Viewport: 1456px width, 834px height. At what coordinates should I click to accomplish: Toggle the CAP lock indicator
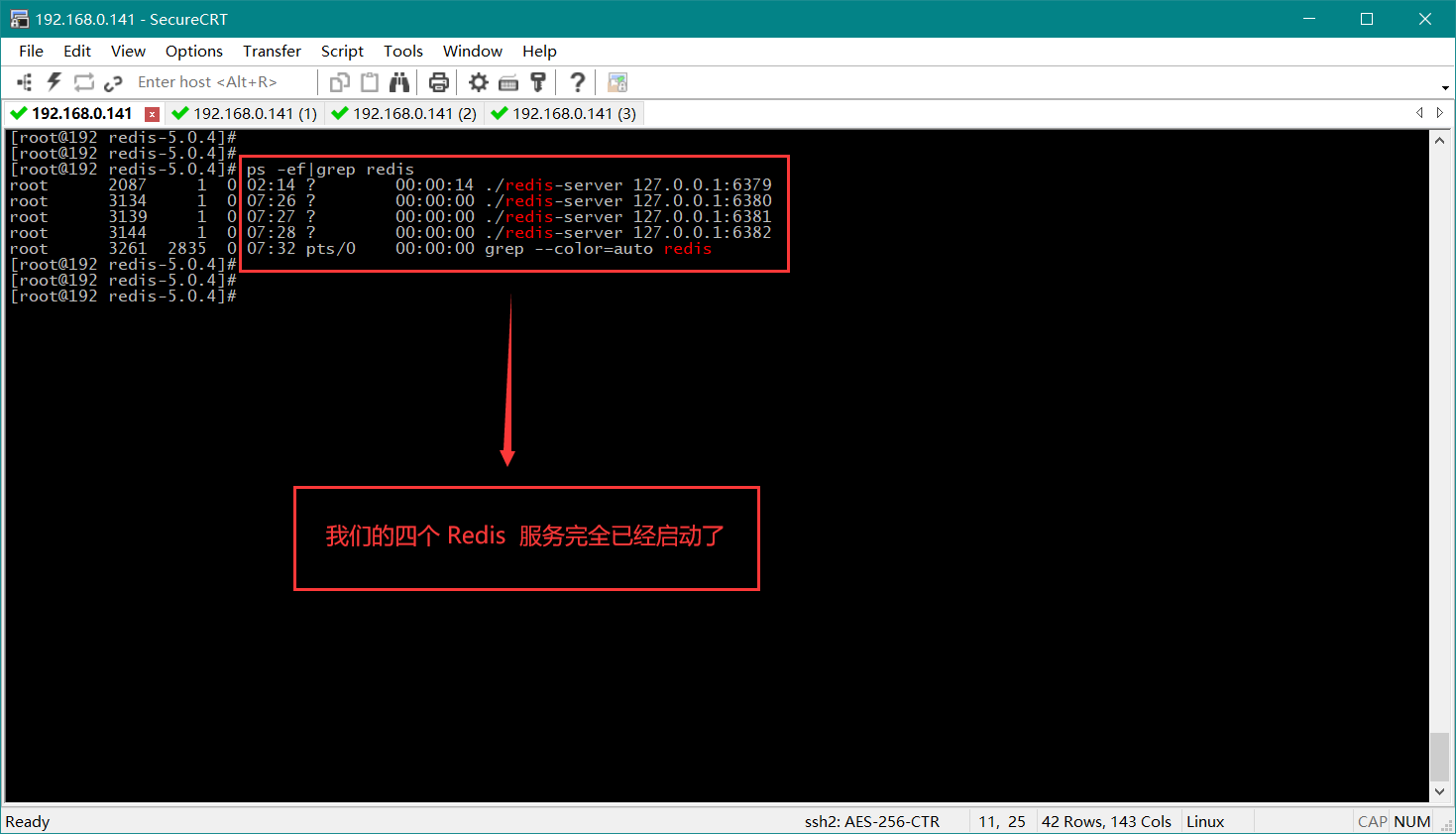click(x=1372, y=821)
